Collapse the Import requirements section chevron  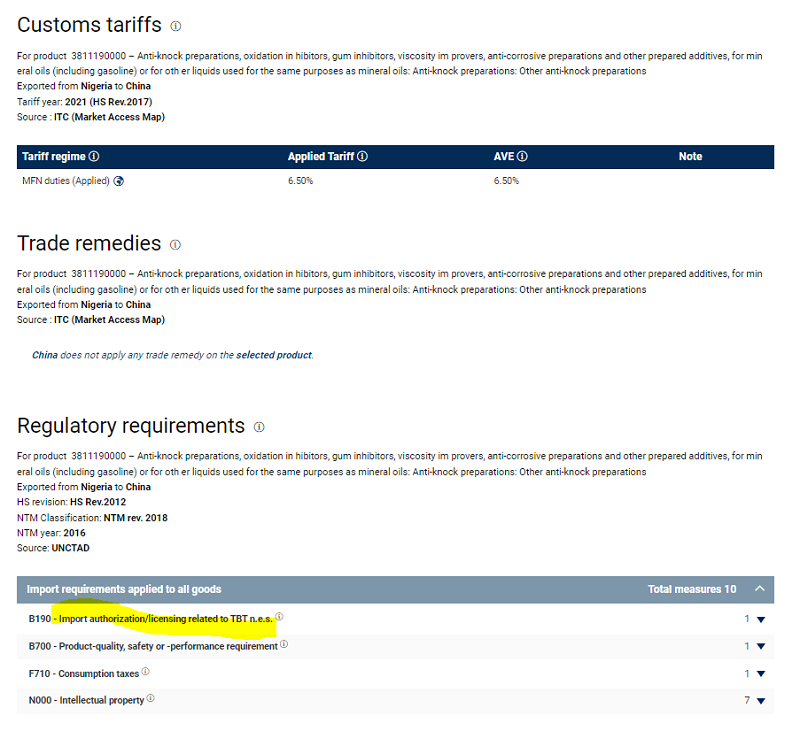coord(759,589)
